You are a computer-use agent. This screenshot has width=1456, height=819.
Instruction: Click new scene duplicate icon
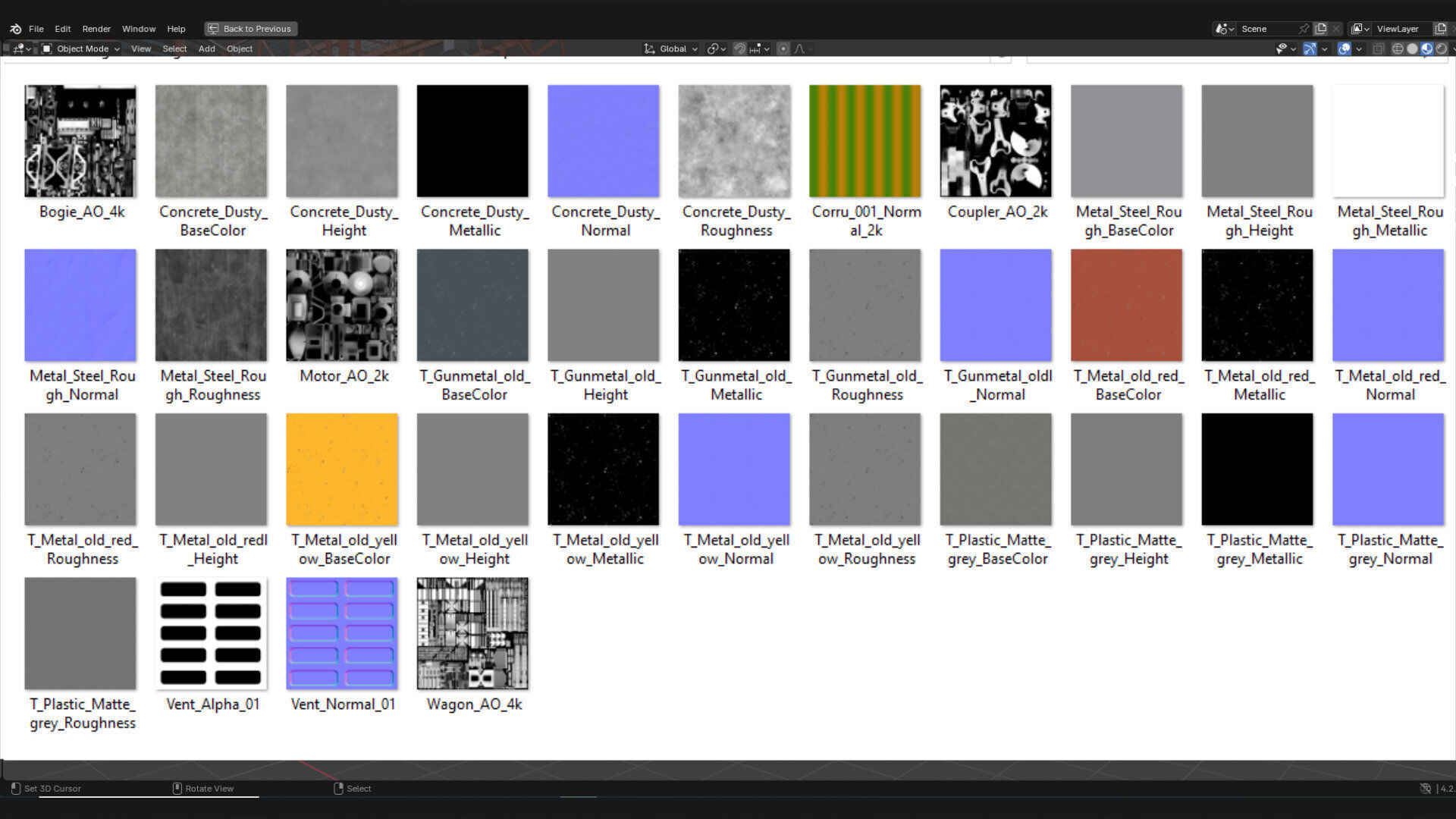point(1320,29)
